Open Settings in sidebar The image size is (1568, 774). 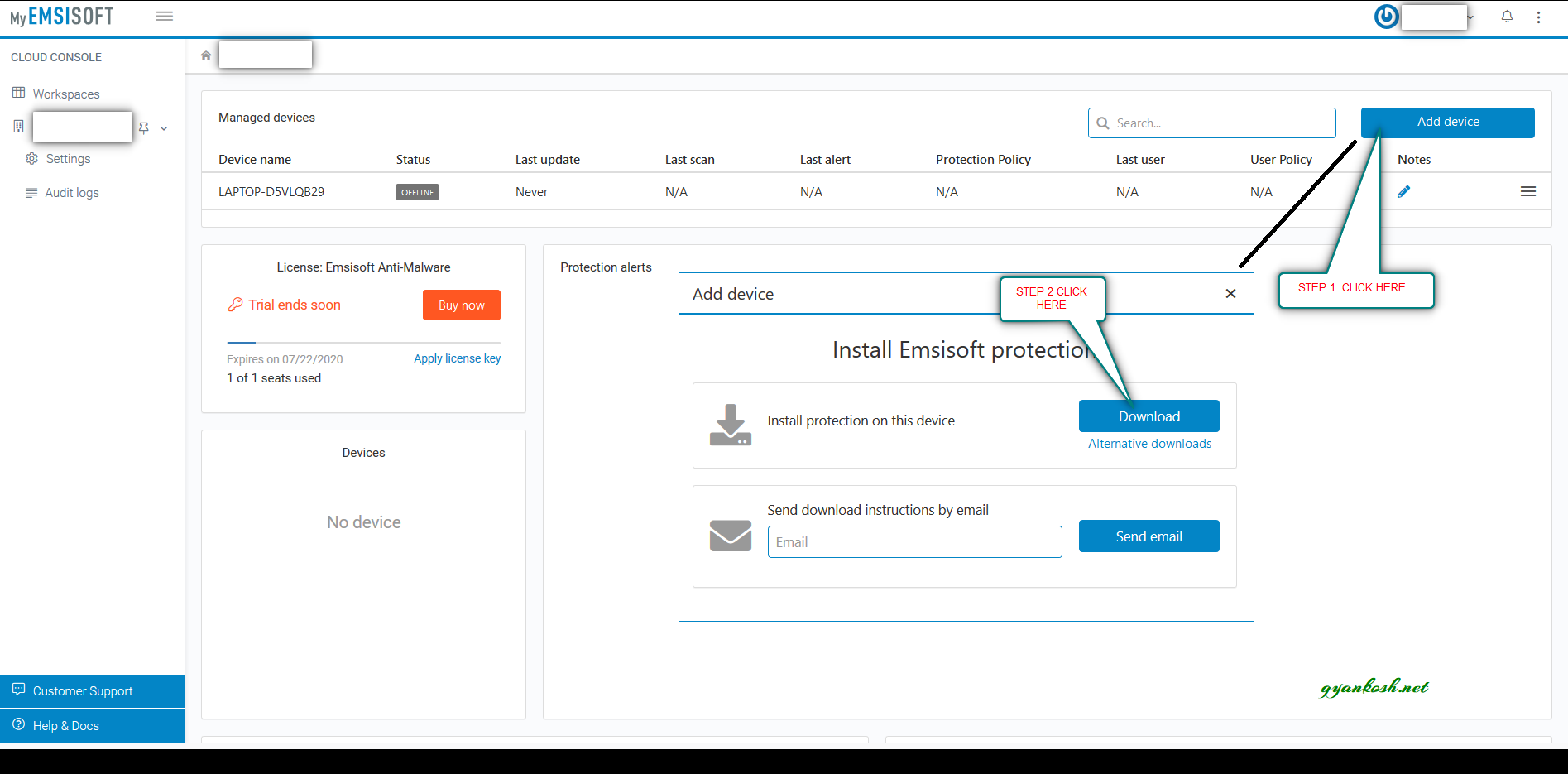point(68,159)
